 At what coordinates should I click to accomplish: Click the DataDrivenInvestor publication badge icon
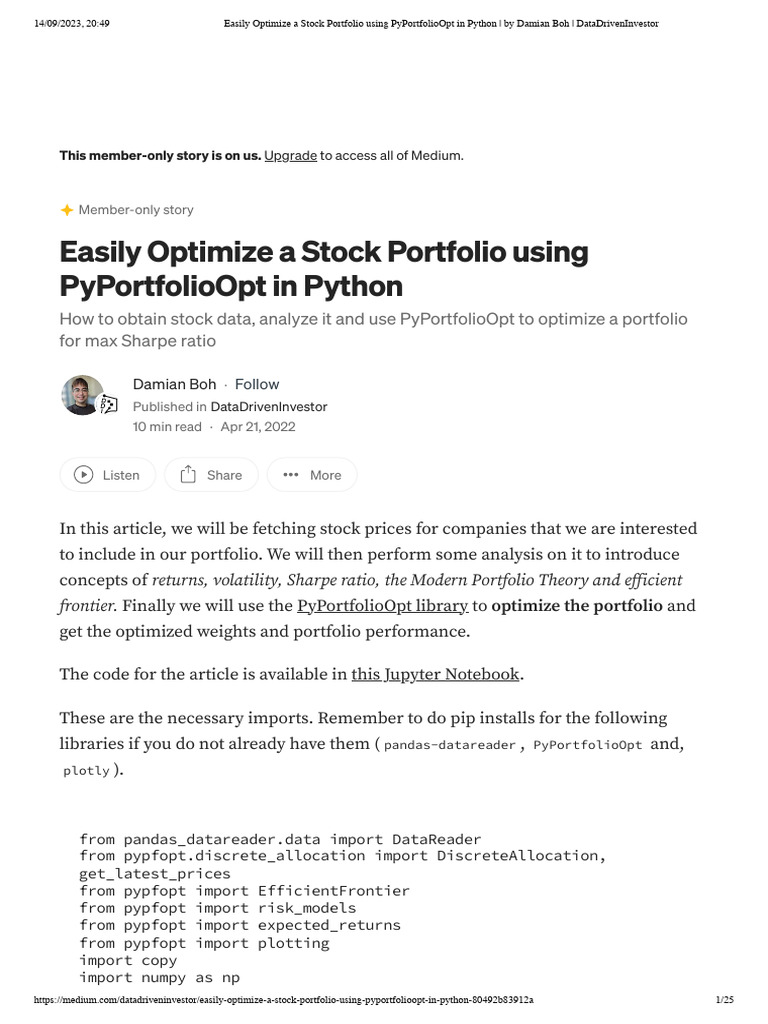[x=108, y=405]
